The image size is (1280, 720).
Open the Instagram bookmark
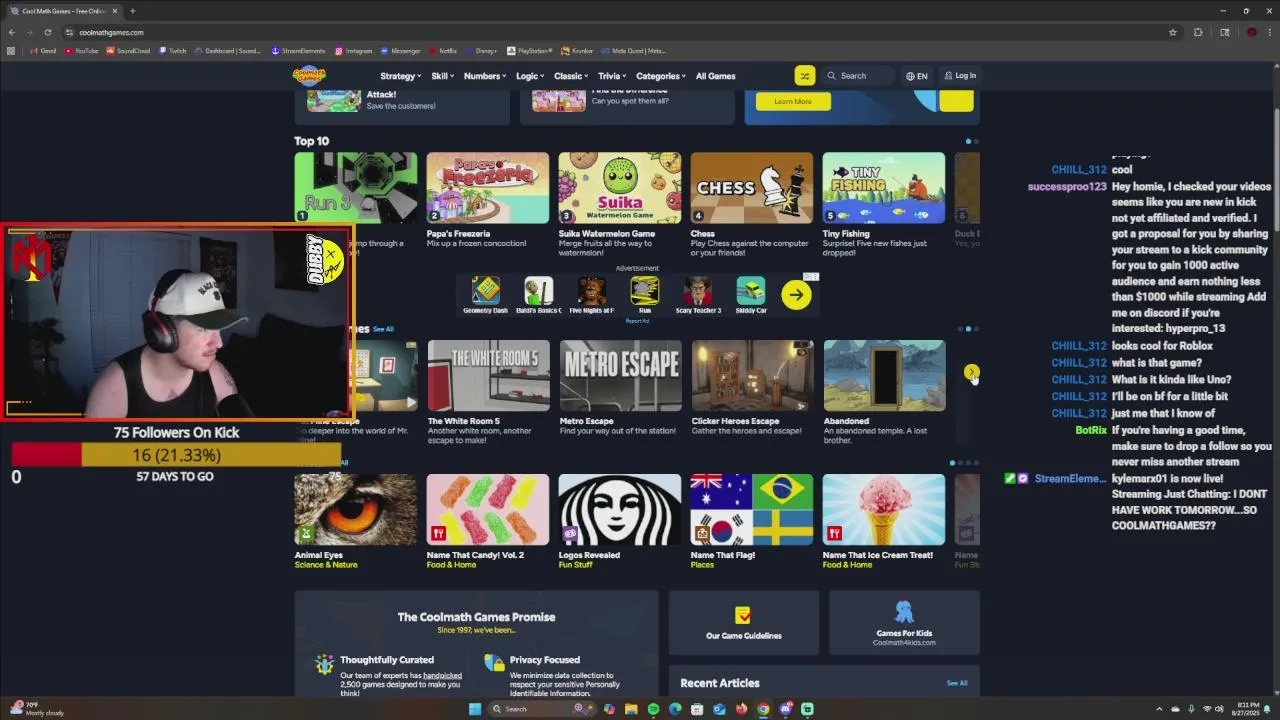pos(353,51)
